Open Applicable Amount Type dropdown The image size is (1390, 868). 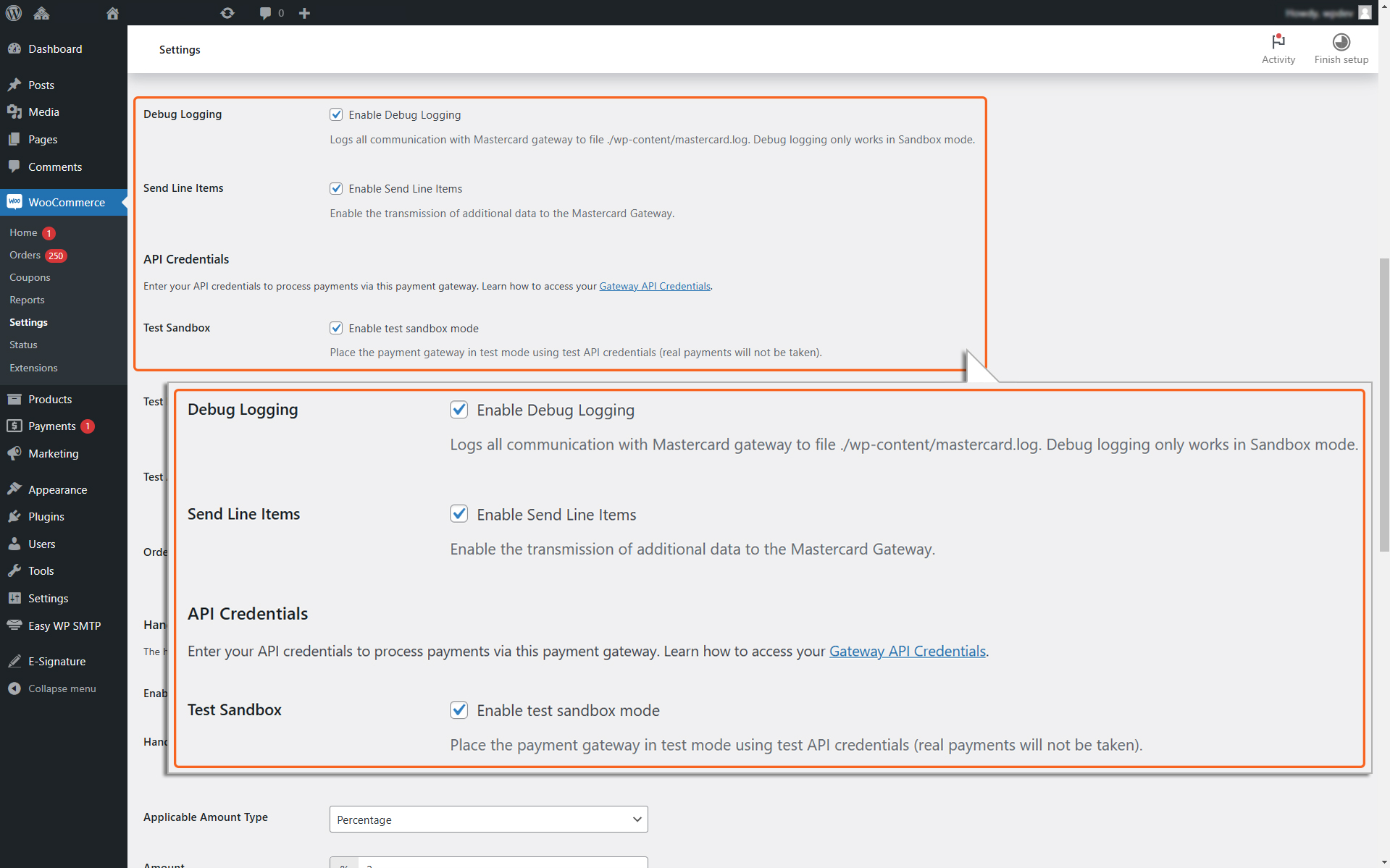489,819
